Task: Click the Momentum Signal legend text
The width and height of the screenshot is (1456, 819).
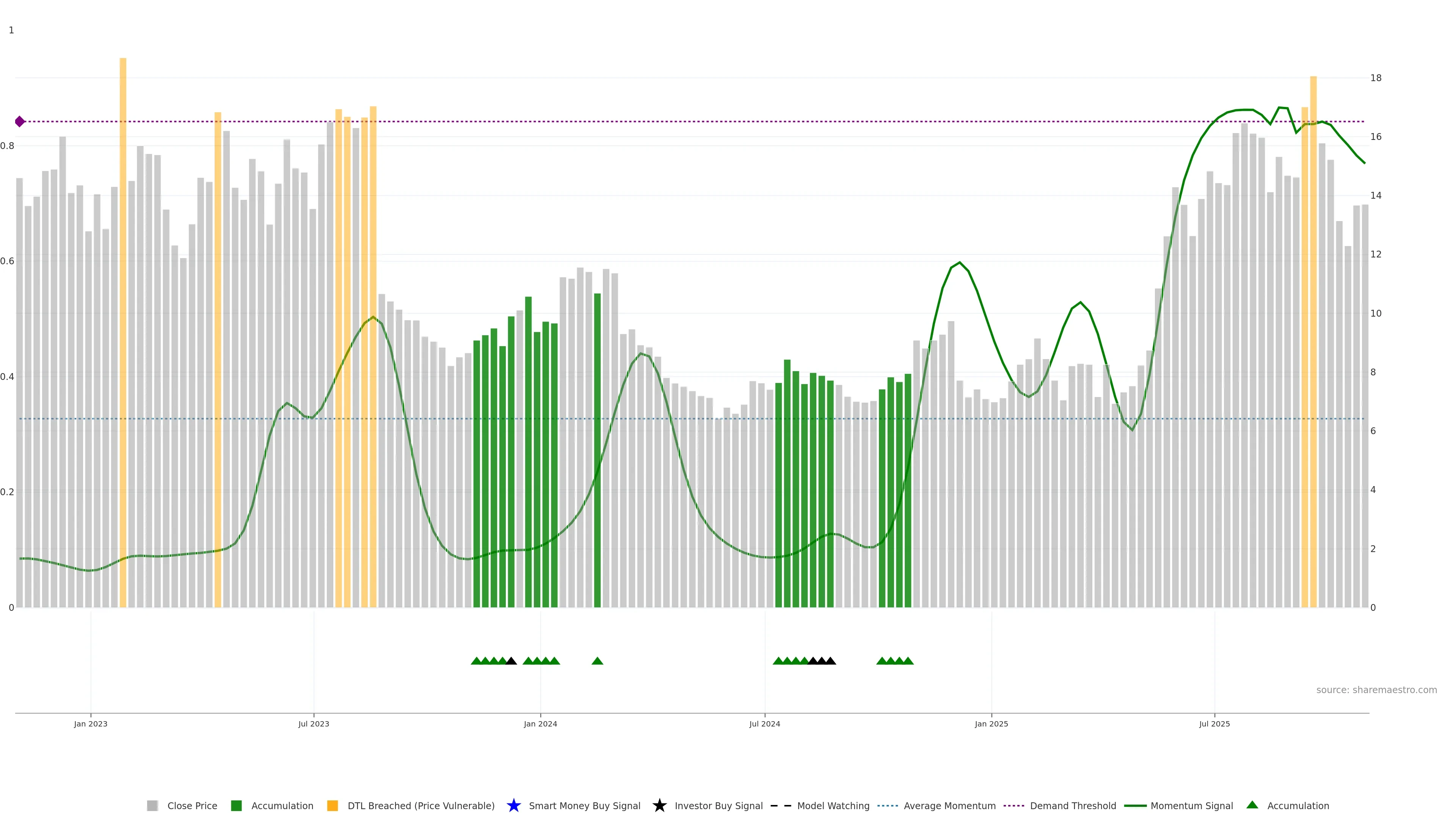Action: pos(1191,805)
